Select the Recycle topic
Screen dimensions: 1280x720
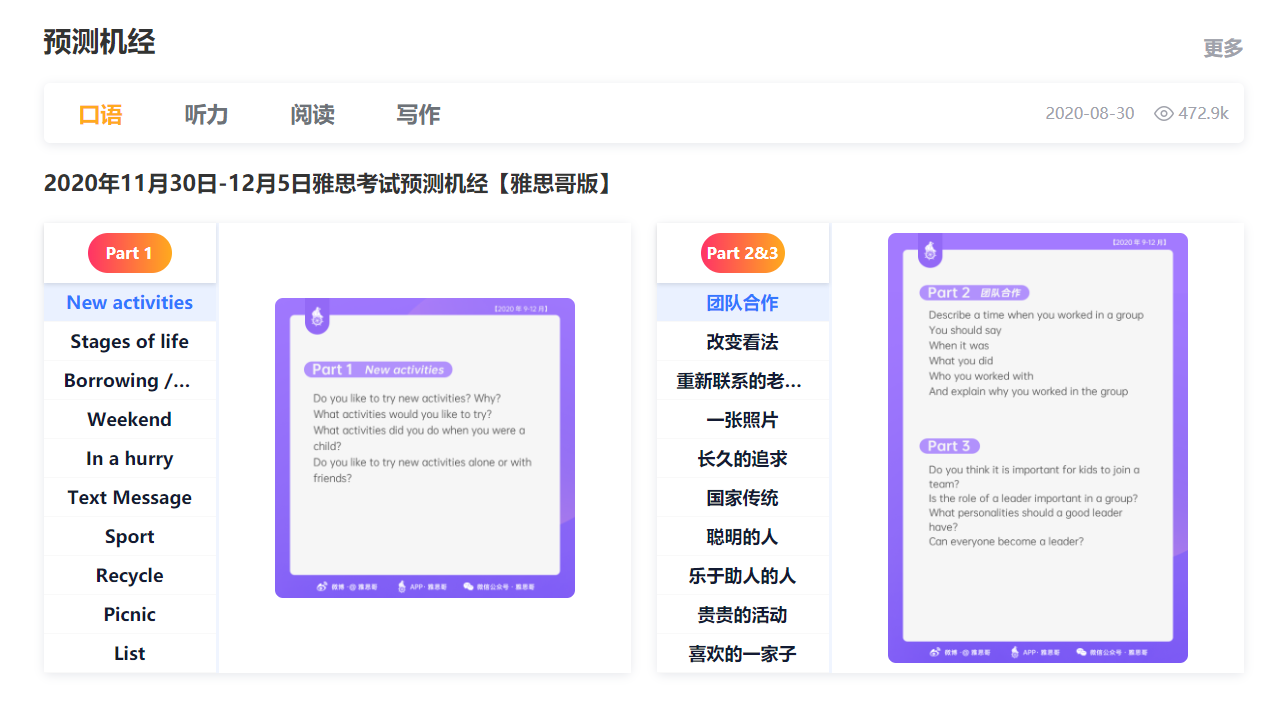pos(130,575)
